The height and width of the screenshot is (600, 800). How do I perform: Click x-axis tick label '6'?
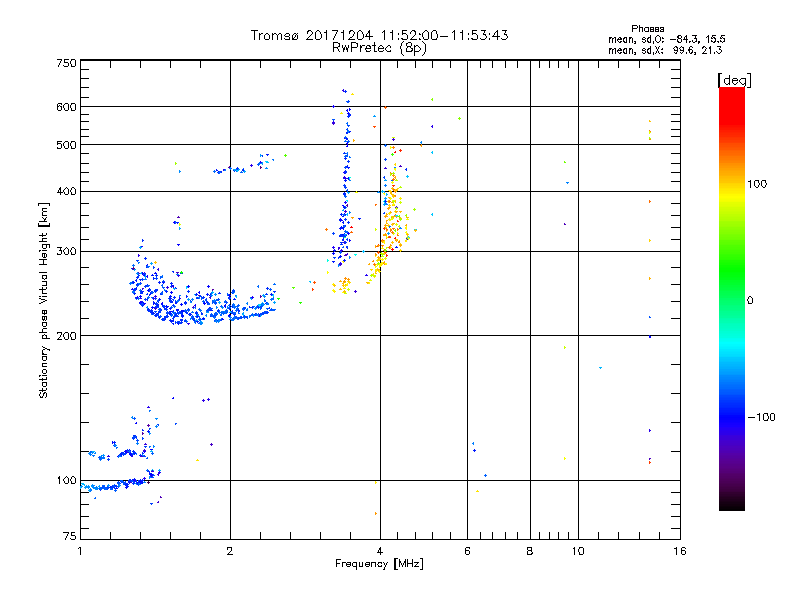click(x=467, y=551)
